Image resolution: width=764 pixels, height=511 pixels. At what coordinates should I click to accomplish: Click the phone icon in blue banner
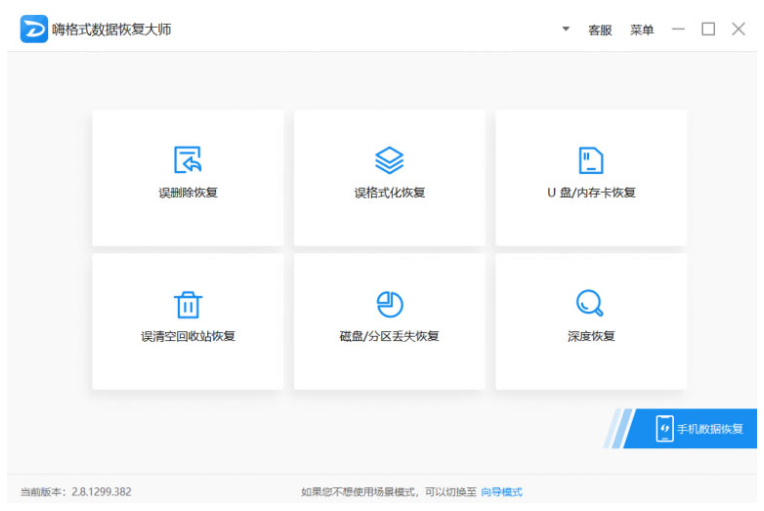[x=665, y=428]
